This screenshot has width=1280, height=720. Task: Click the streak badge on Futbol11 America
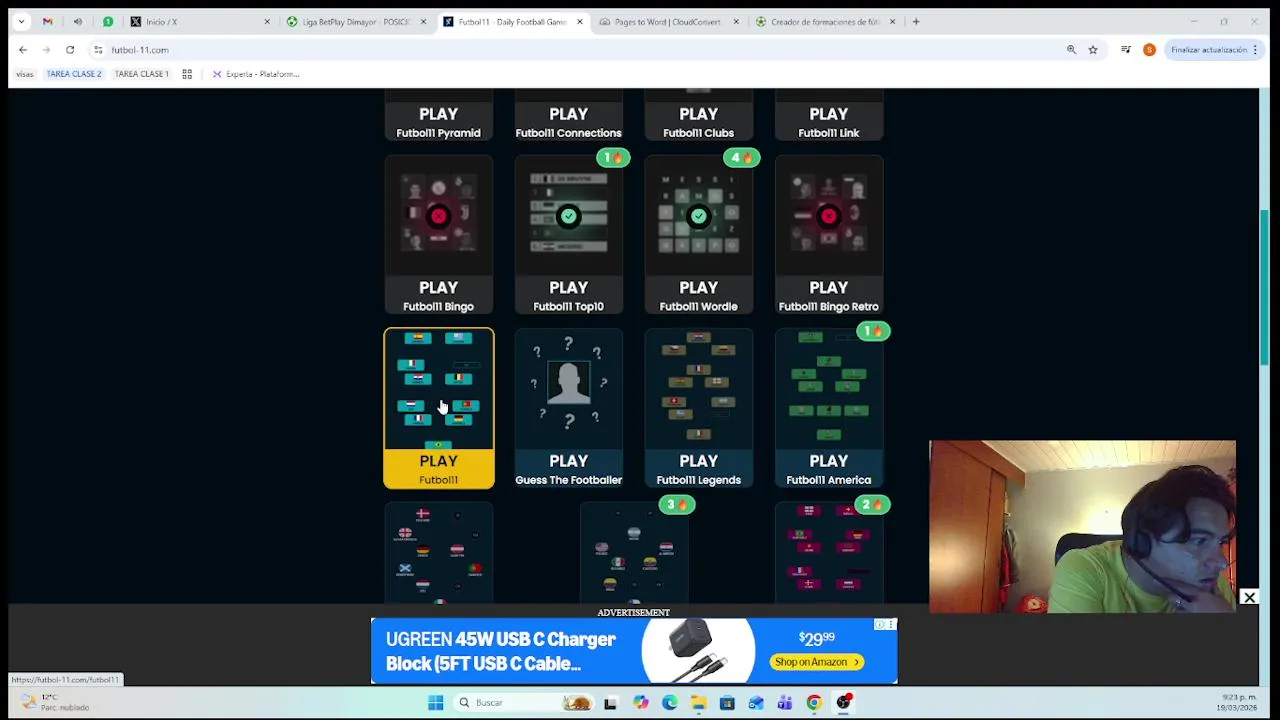pos(873,331)
